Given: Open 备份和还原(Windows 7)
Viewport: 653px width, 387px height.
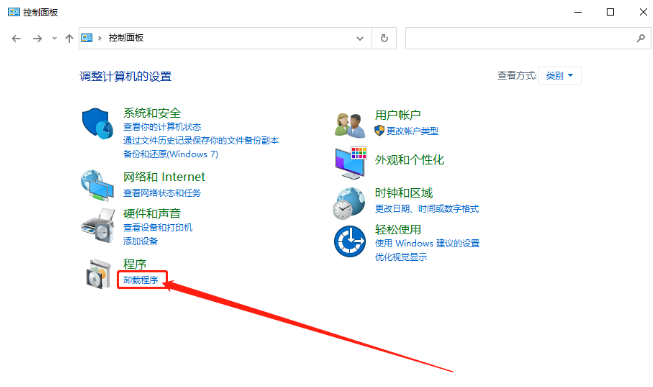Looking at the screenshot, I should click(171, 154).
